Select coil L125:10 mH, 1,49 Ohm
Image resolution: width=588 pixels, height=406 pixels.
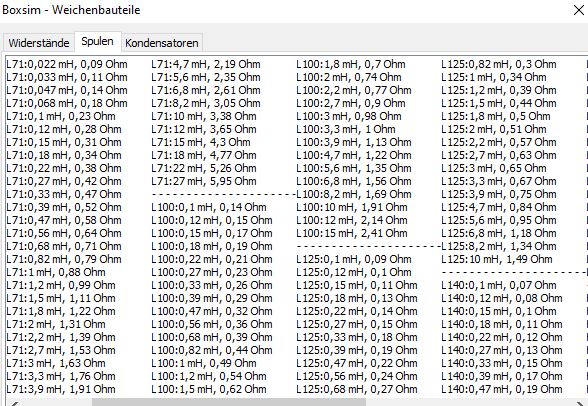(497, 259)
